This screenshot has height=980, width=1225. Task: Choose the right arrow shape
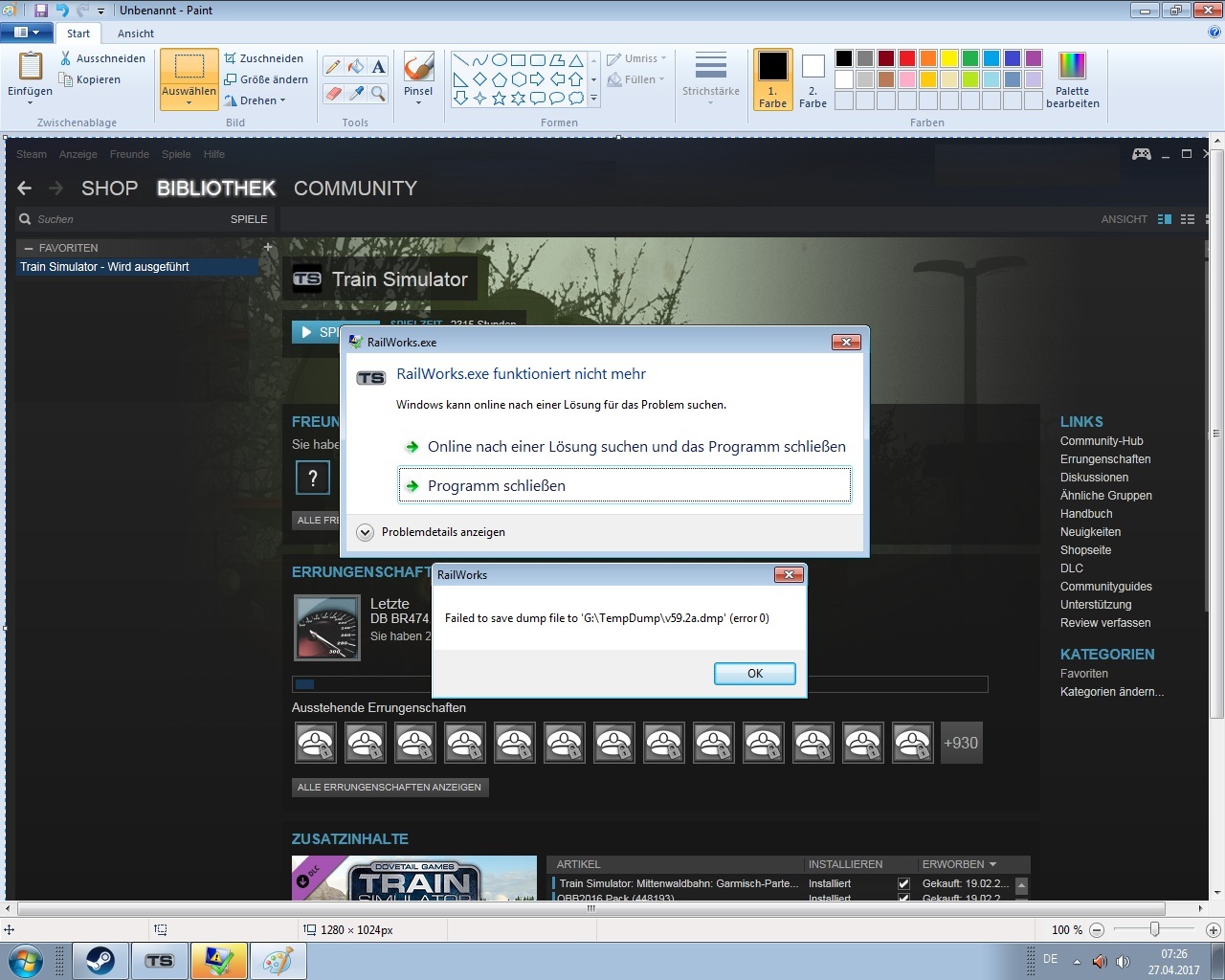[537, 78]
